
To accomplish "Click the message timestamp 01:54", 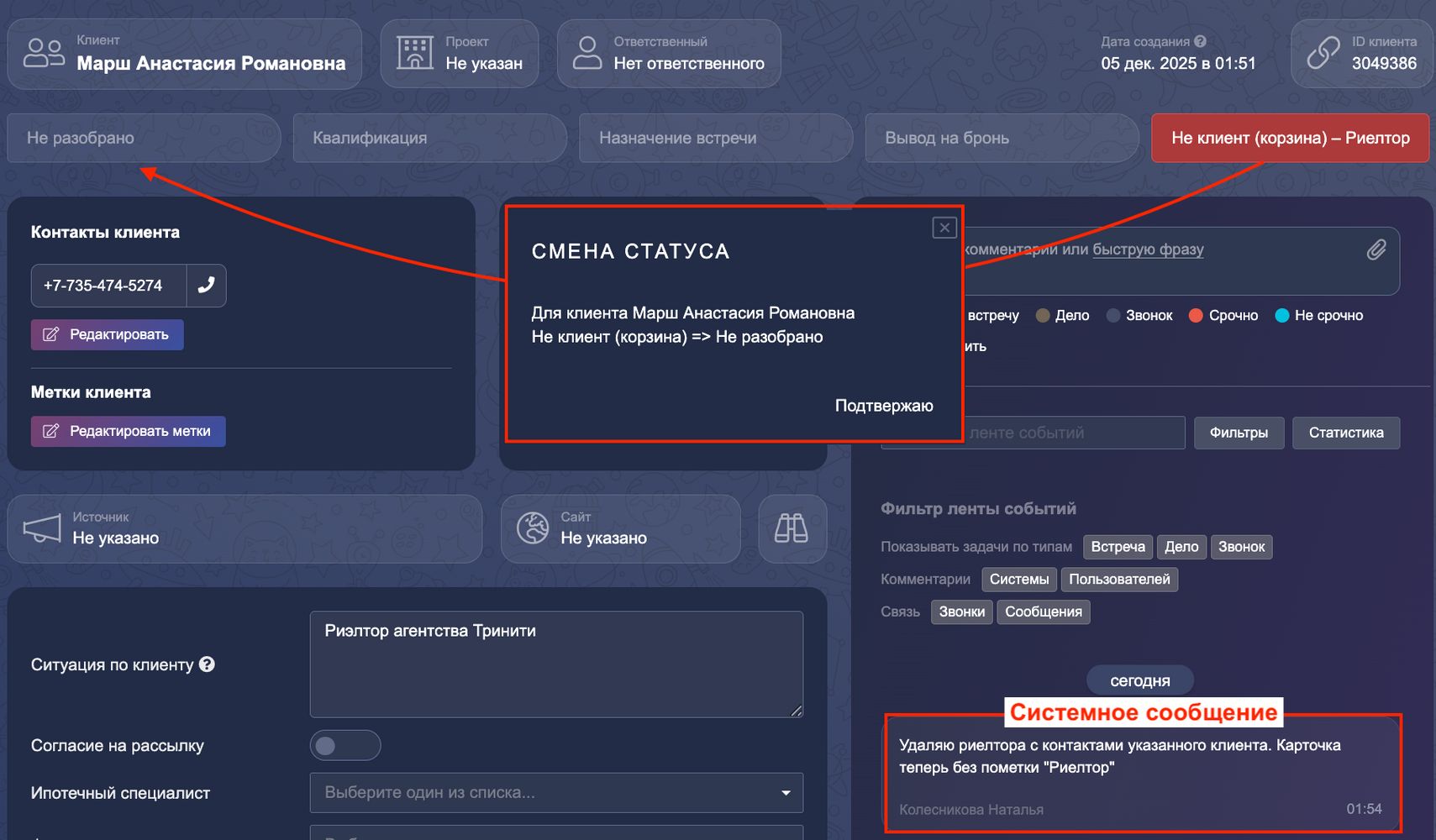I will (1364, 809).
